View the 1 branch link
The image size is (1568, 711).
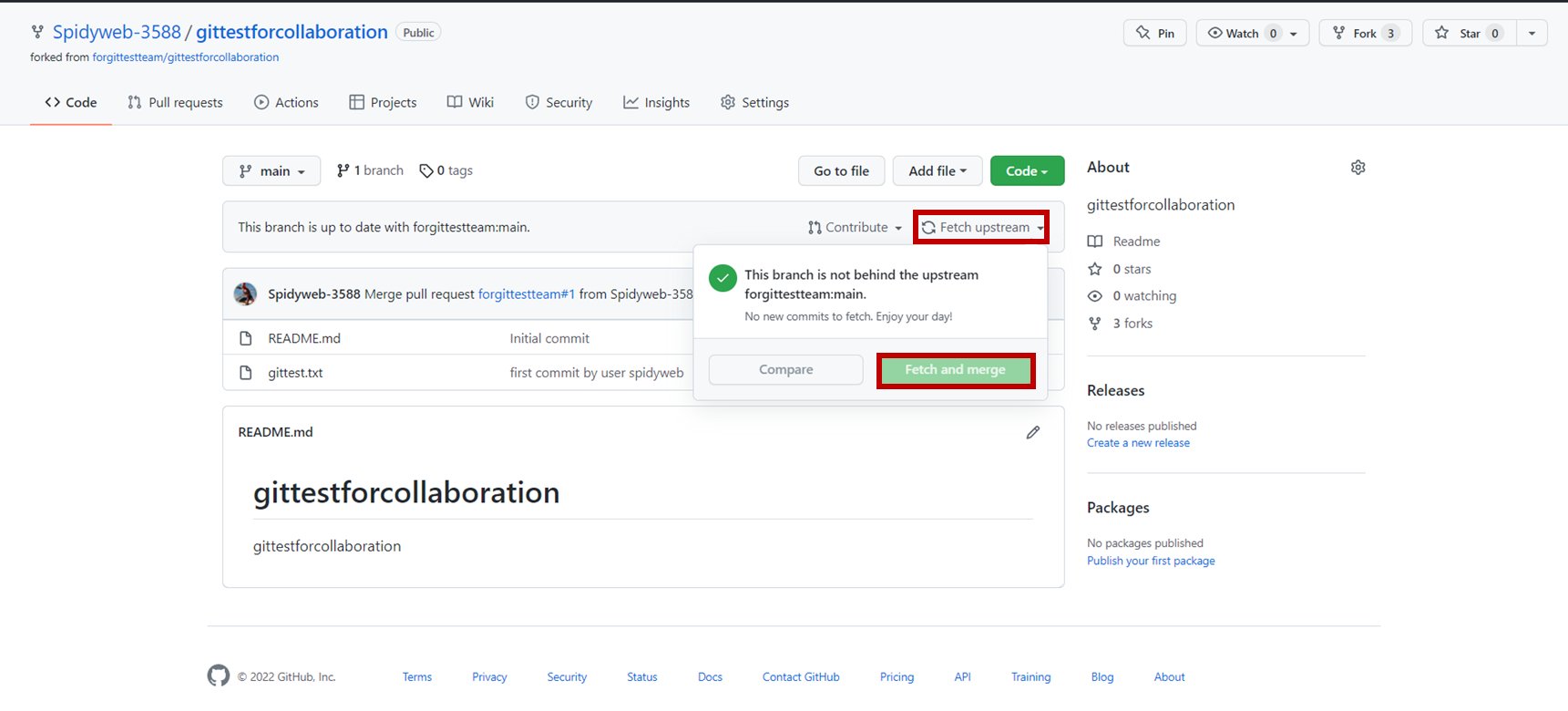pos(370,170)
